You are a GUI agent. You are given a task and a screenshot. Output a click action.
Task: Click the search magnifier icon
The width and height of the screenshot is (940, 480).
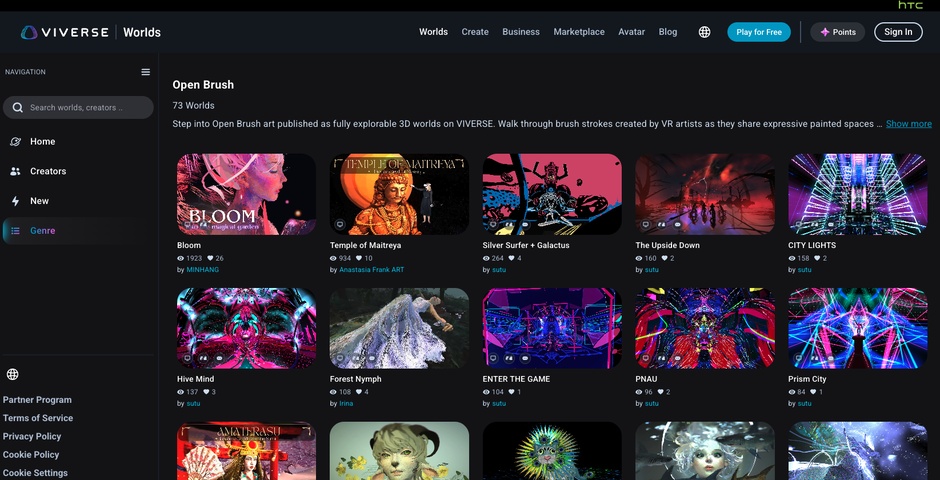[x=18, y=107]
